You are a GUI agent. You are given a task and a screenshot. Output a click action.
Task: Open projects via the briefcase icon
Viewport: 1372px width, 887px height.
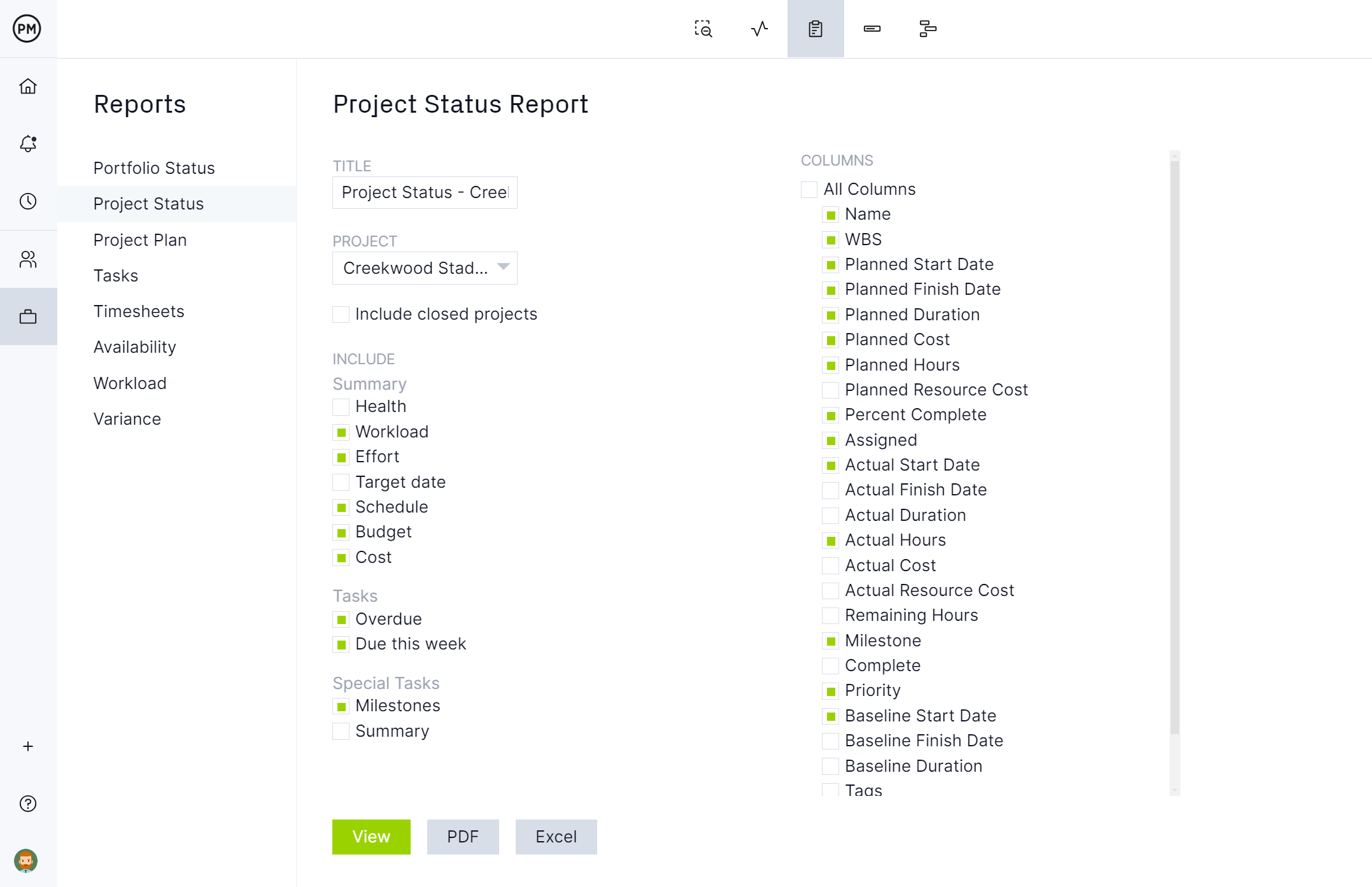point(28,316)
